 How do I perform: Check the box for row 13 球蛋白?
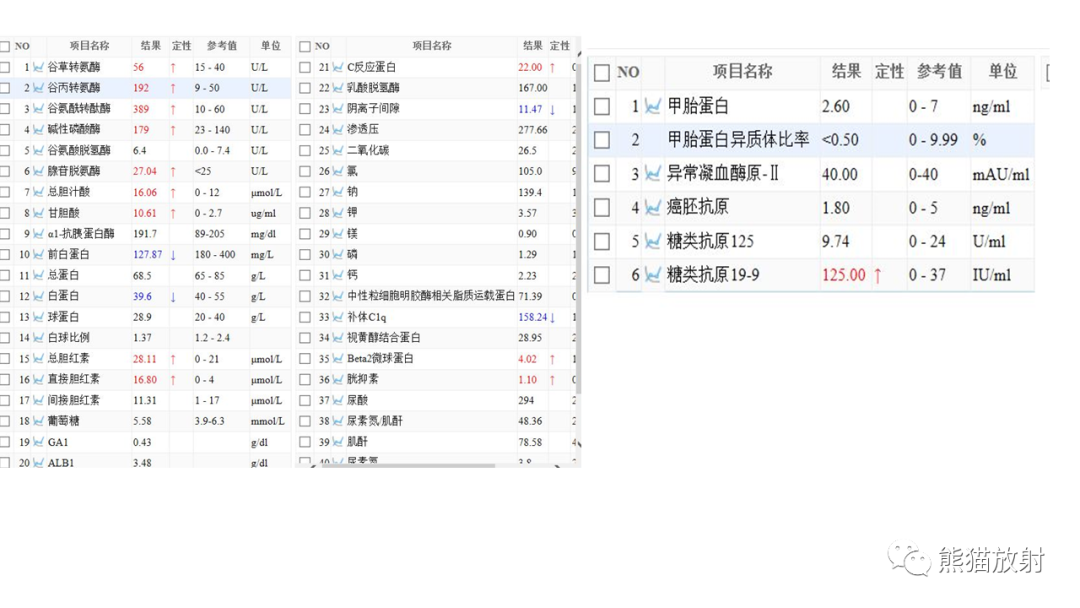click(x=5, y=317)
